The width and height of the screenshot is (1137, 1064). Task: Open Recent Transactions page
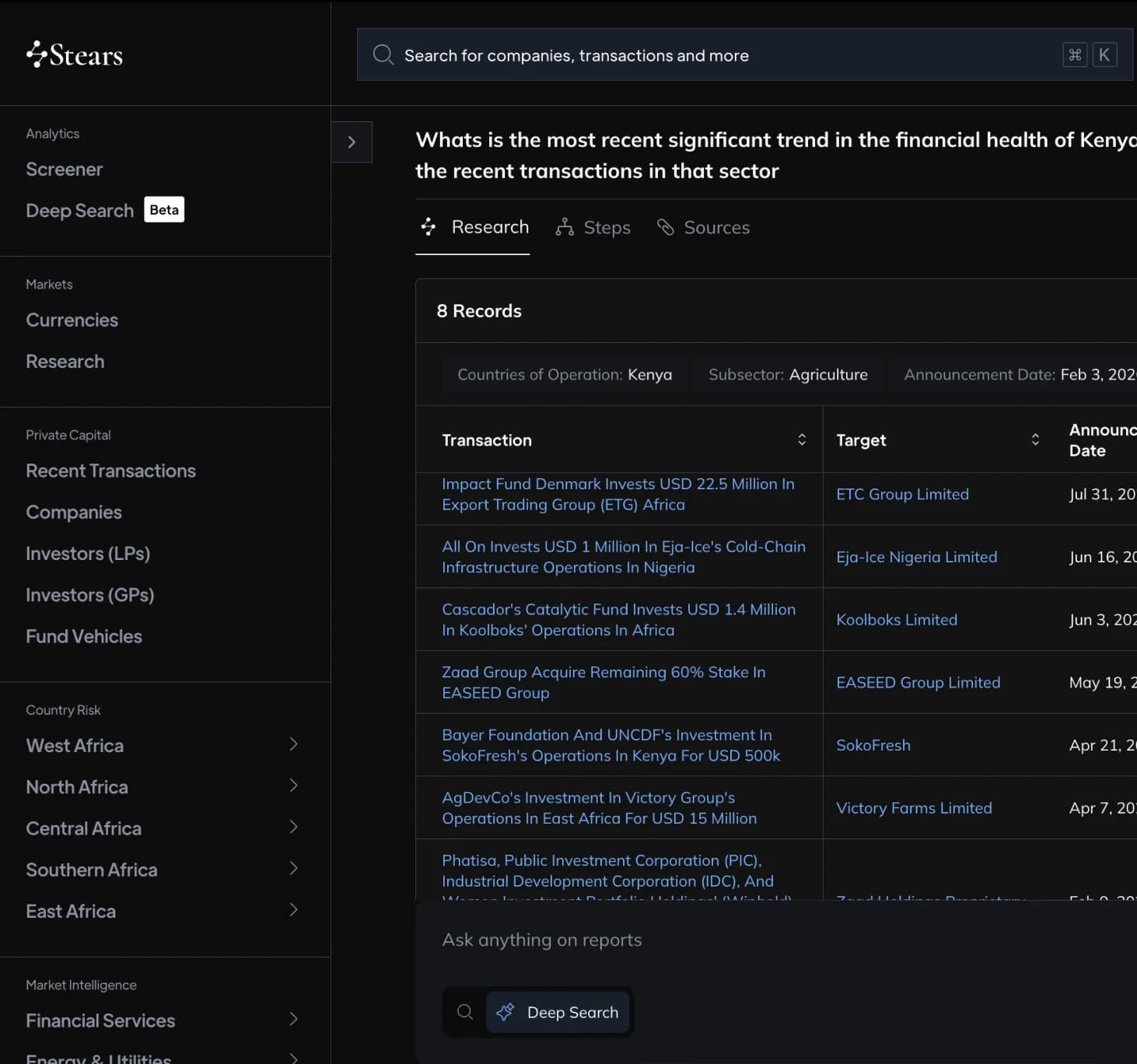coord(110,471)
